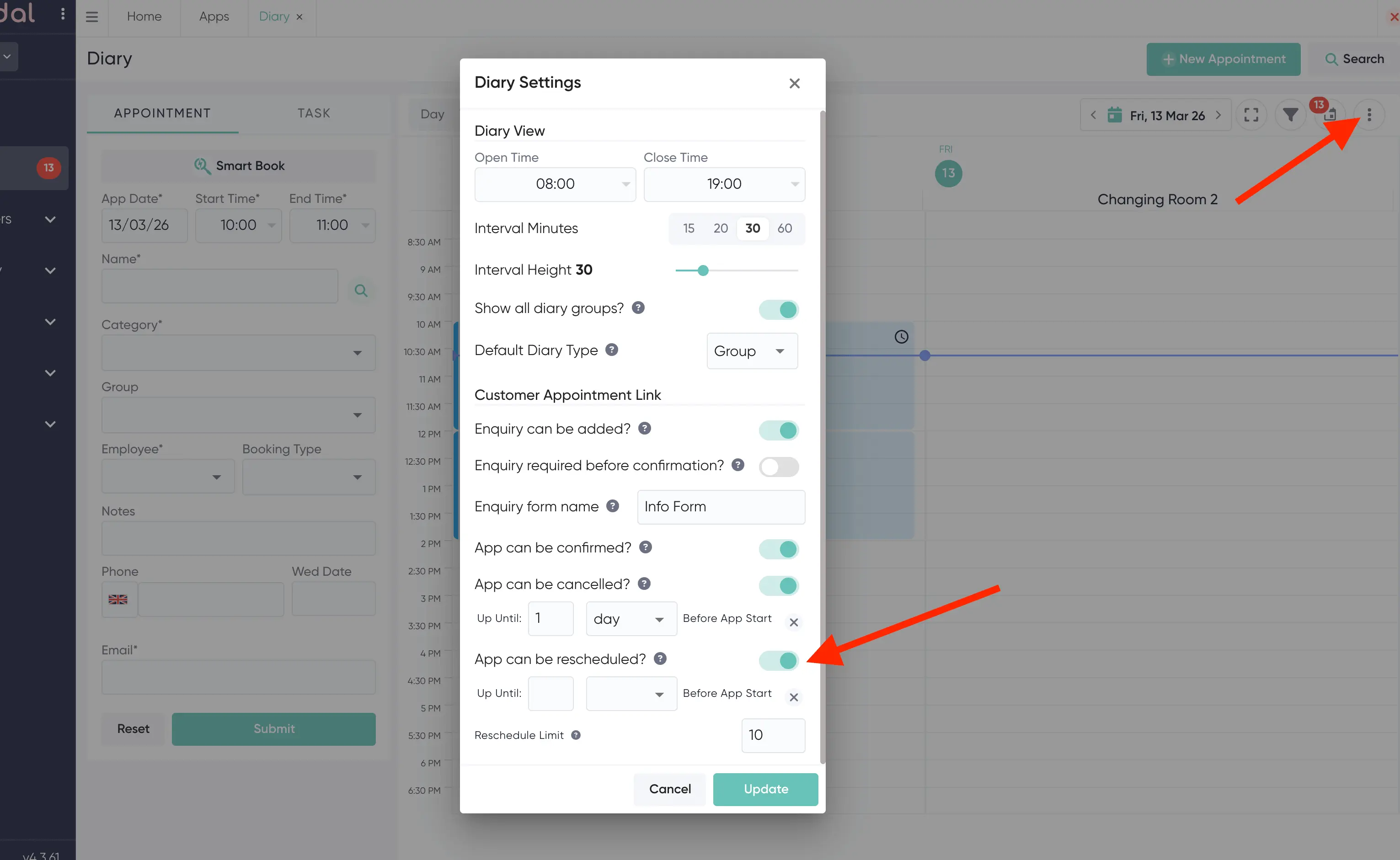Open the cancellation day unit dropdown
Screen dimensions: 1400x860
point(631,619)
